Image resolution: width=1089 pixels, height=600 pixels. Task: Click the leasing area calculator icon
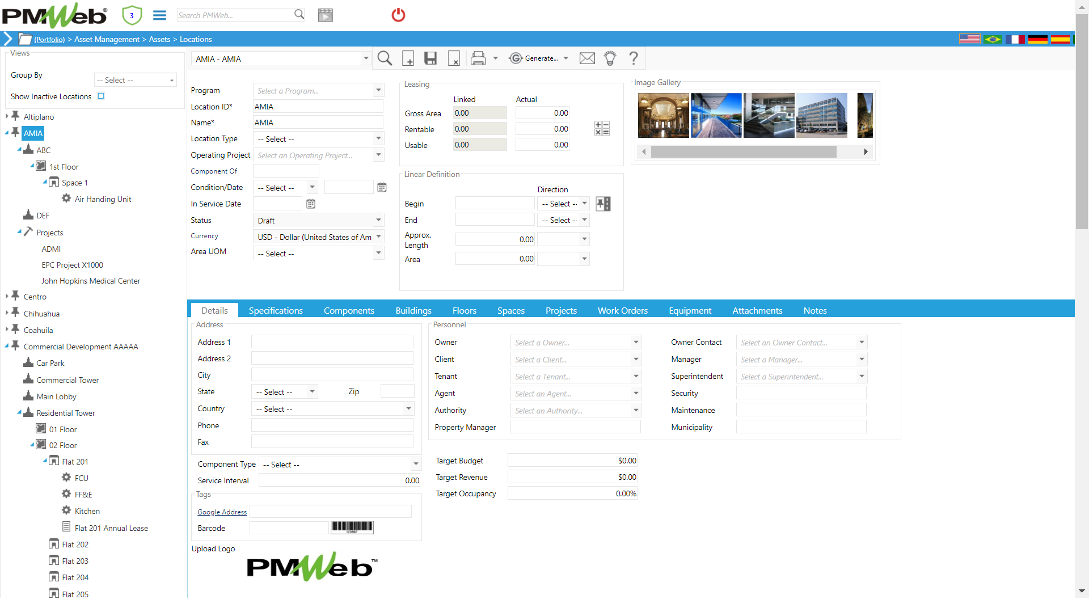pyautogui.click(x=602, y=128)
